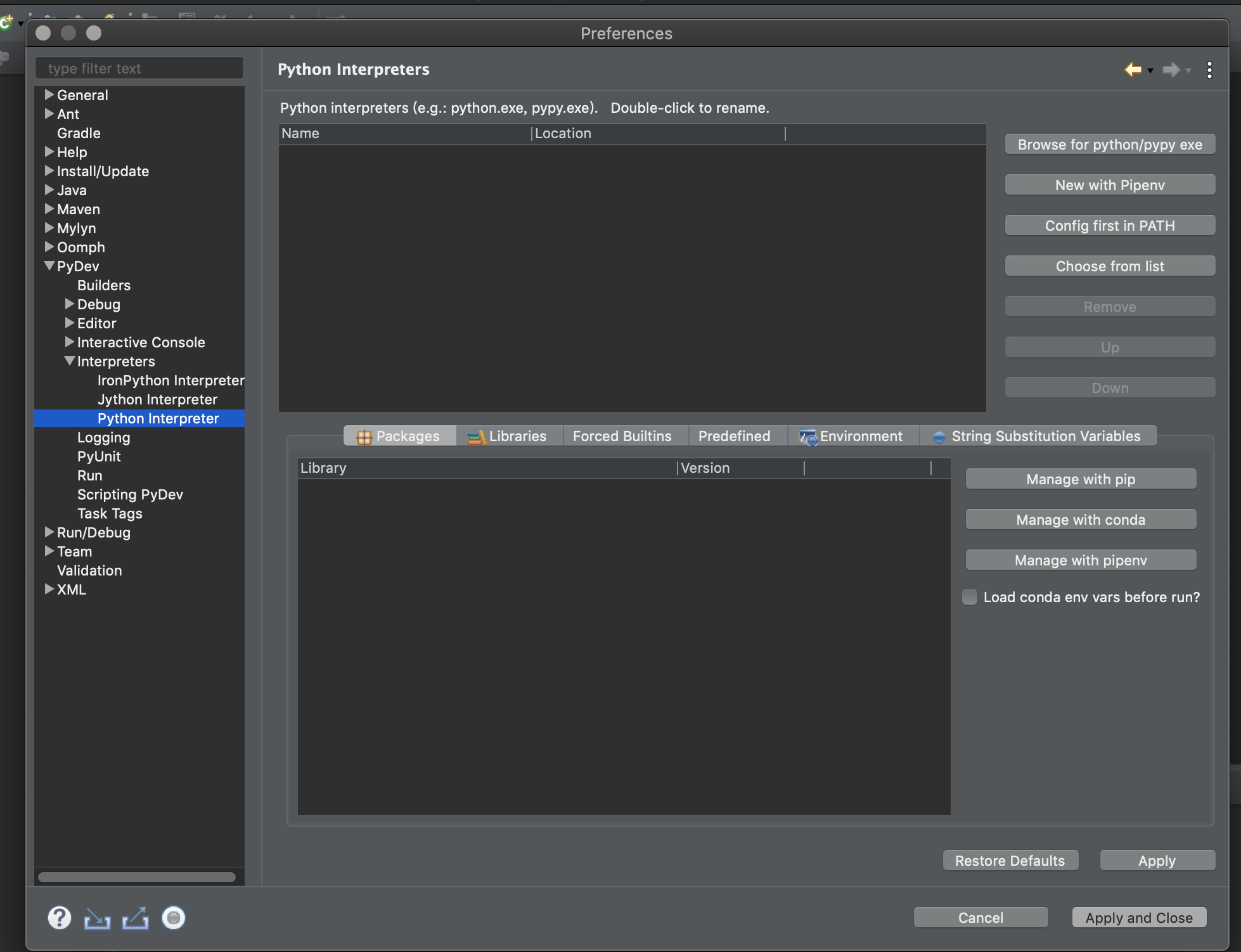
Task: Click into the type filter text field
Action: (139, 68)
